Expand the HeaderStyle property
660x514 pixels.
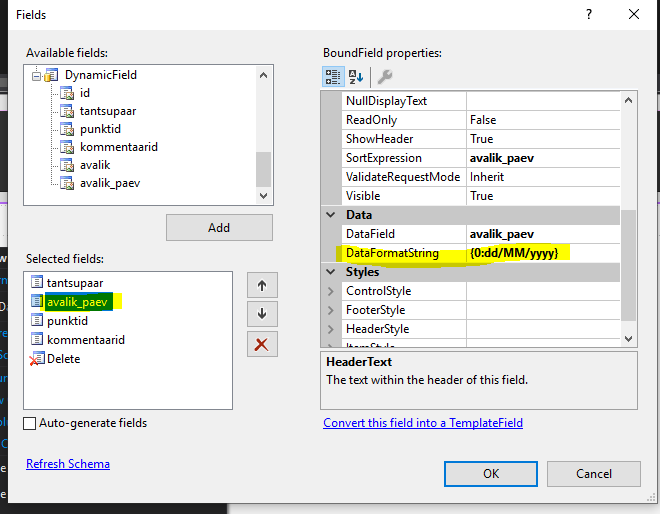pyautogui.click(x=331, y=329)
